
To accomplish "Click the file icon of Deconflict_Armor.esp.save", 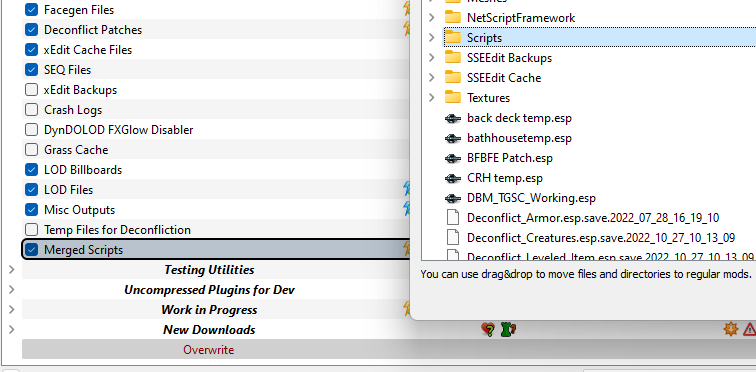I will tap(453, 218).
